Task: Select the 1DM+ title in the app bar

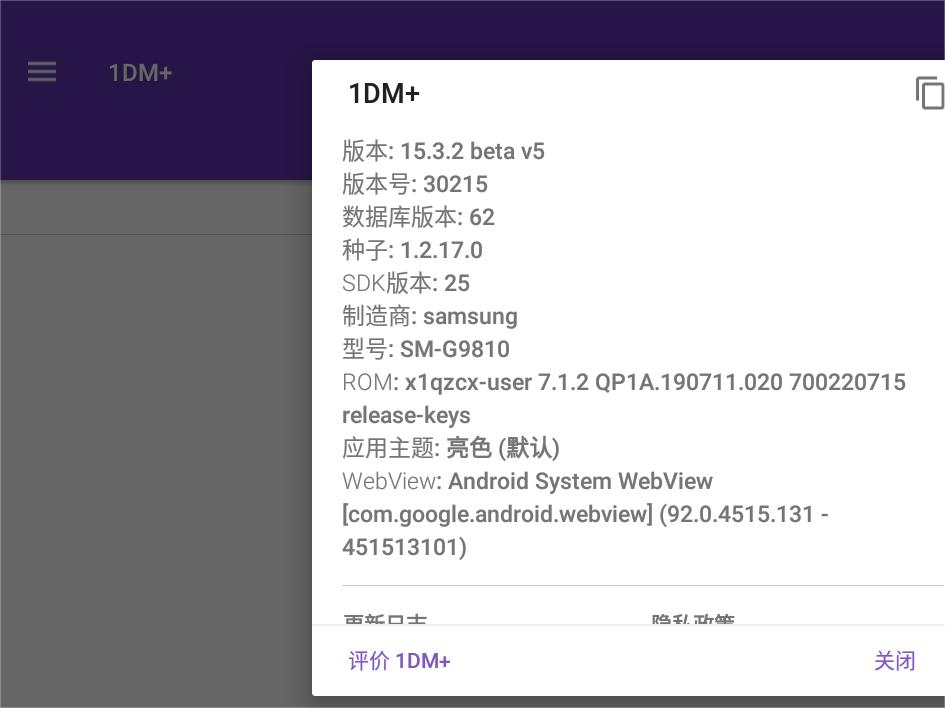Action: (x=140, y=73)
